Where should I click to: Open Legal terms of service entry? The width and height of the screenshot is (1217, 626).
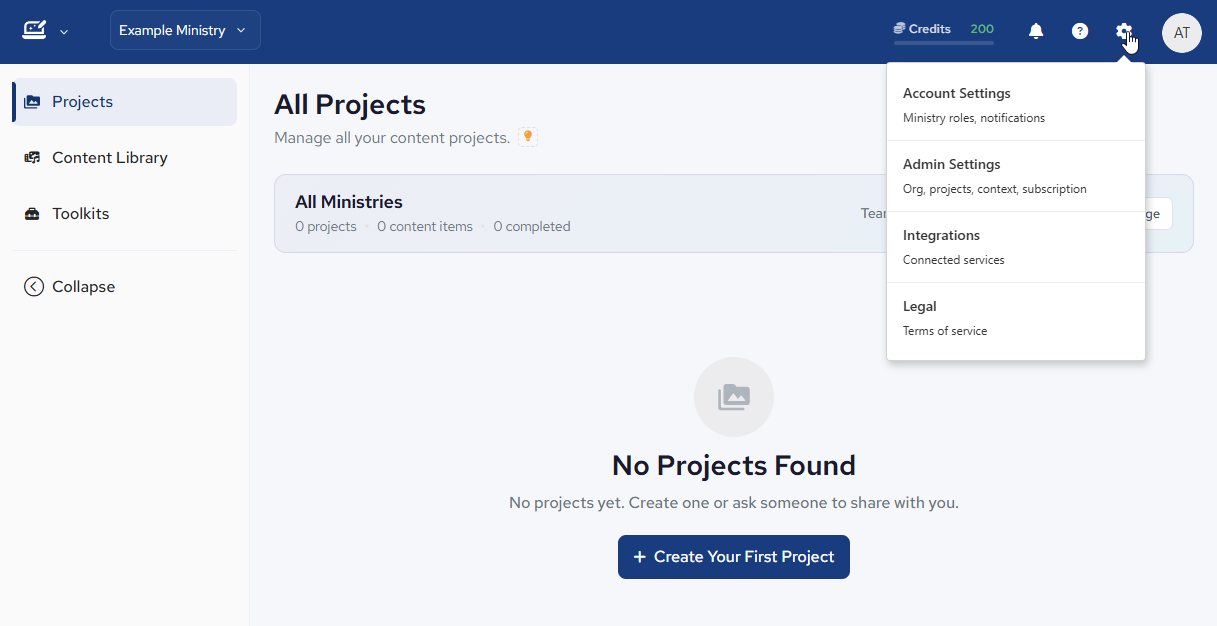[x=1016, y=318]
